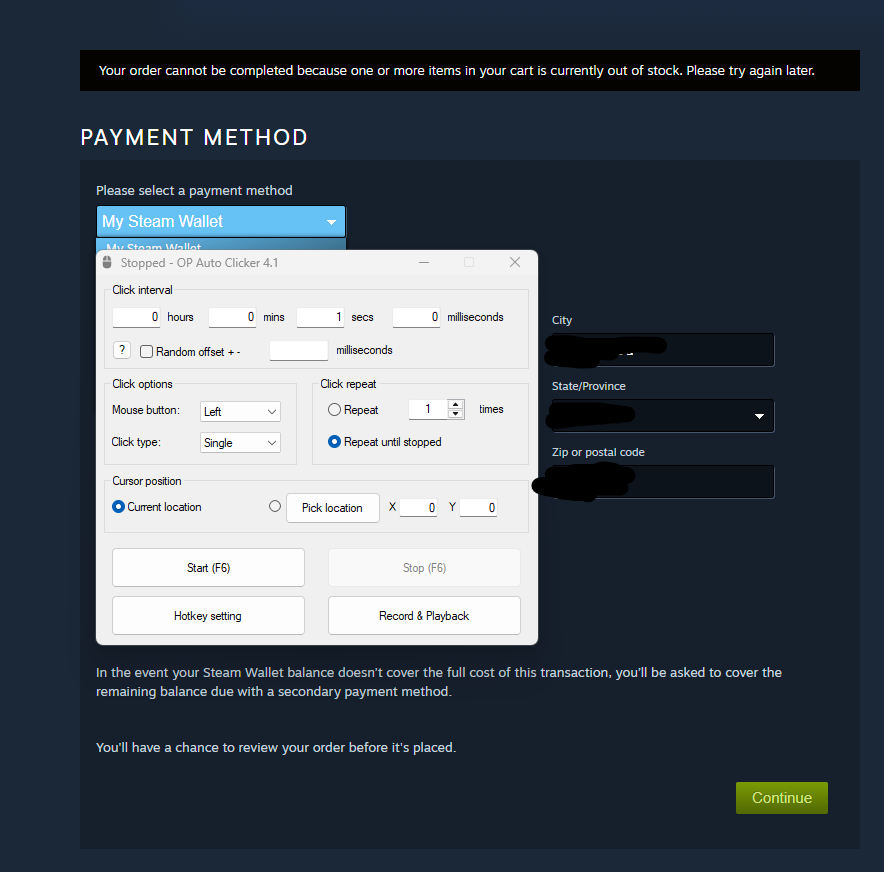Click the out of stock error message
The width and height of the screenshot is (884, 872).
point(457,70)
